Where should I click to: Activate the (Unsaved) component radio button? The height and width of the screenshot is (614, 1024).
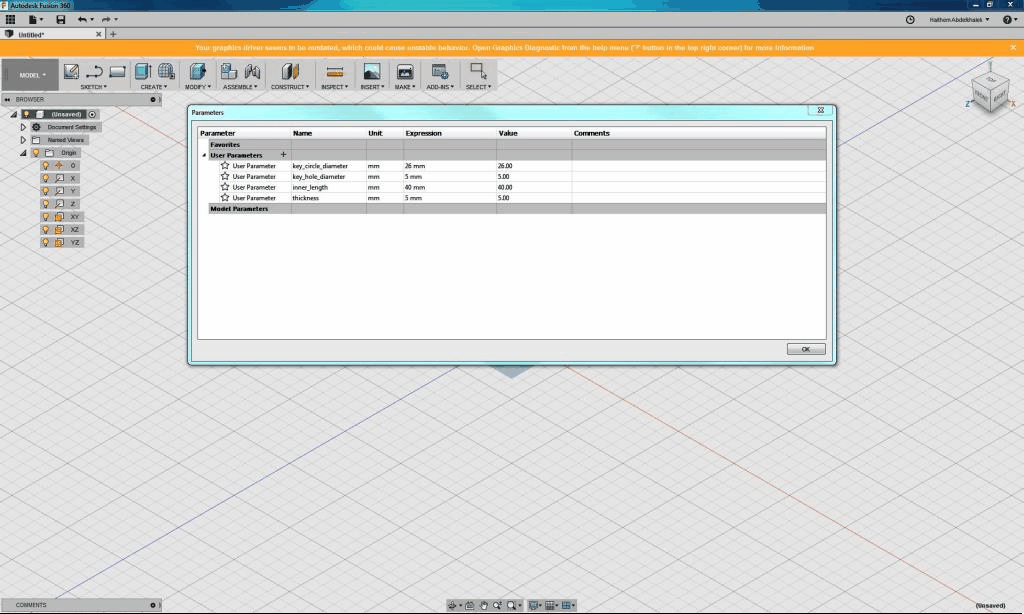point(92,114)
